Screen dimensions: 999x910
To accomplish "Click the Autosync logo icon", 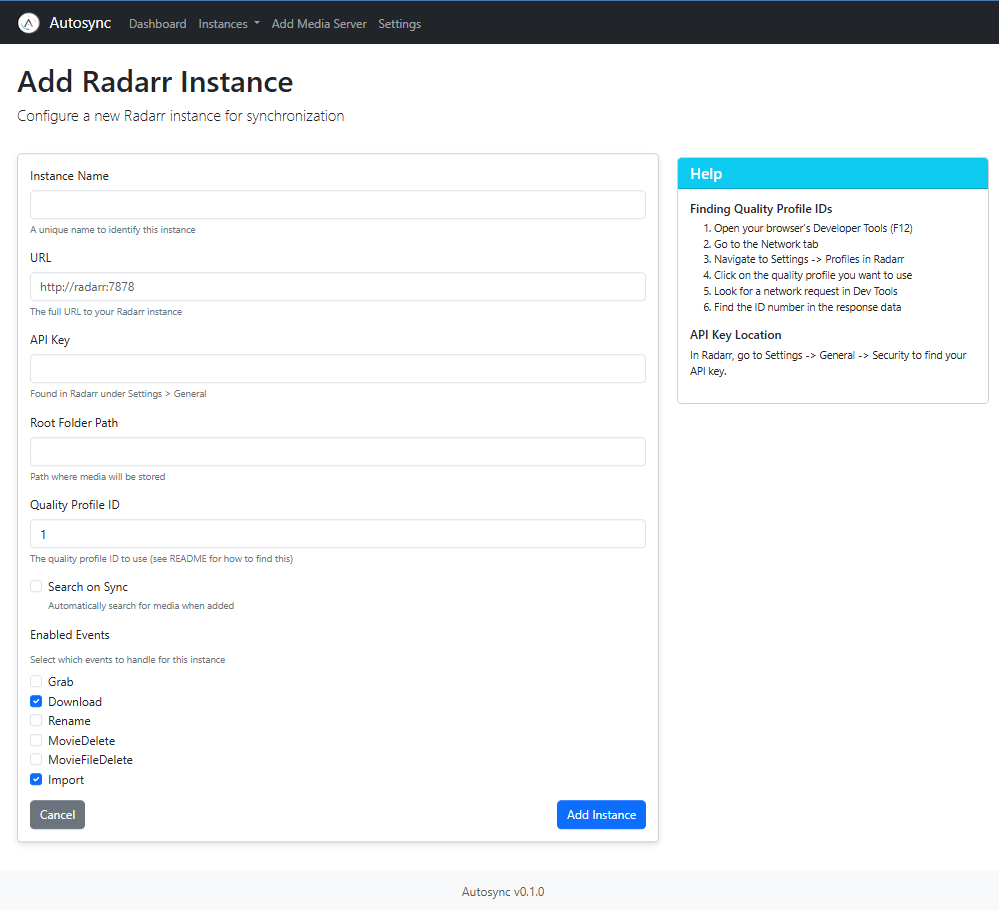I will click(x=29, y=24).
